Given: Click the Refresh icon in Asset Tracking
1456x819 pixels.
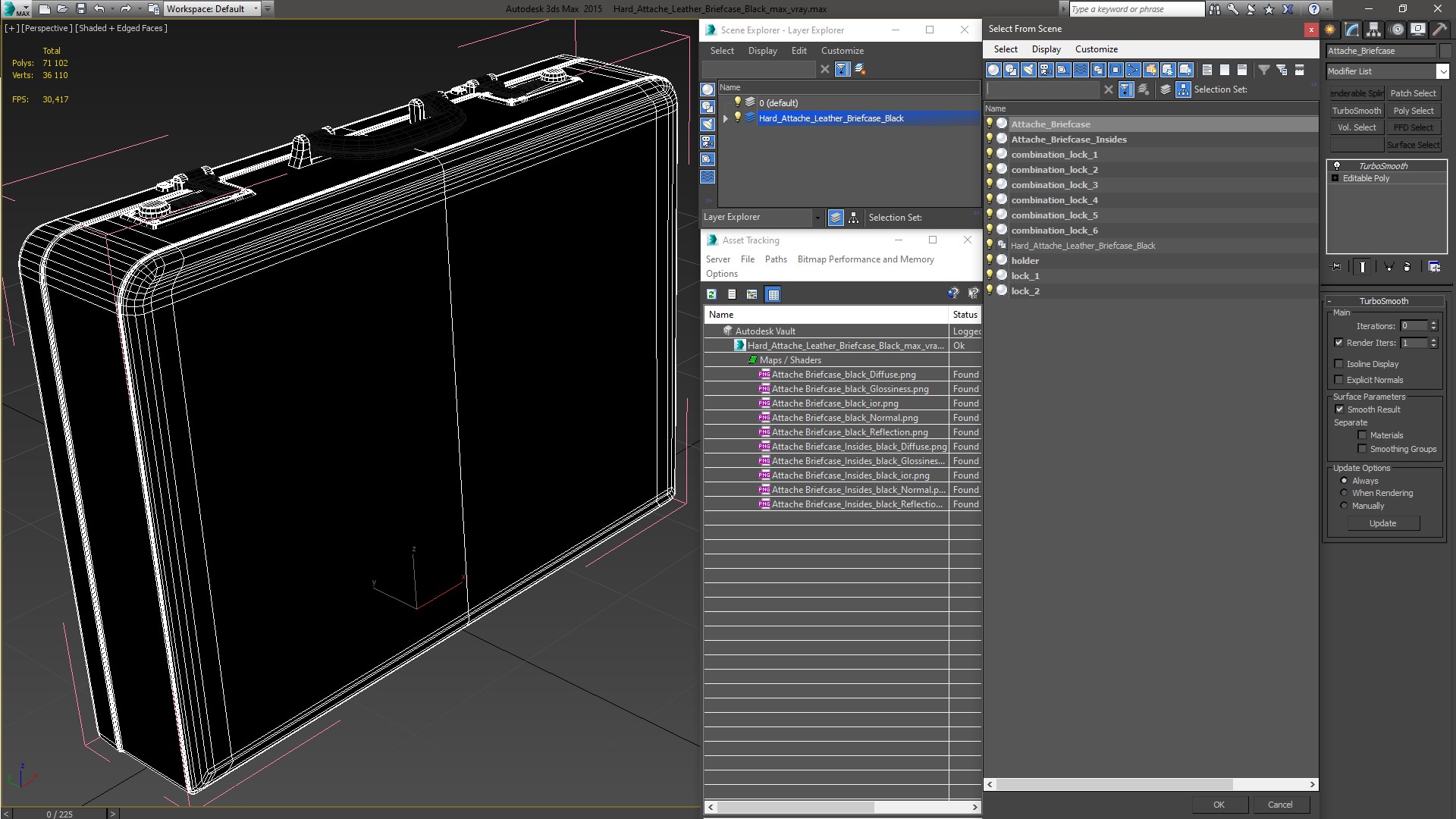Looking at the screenshot, I should coord(711,294).
